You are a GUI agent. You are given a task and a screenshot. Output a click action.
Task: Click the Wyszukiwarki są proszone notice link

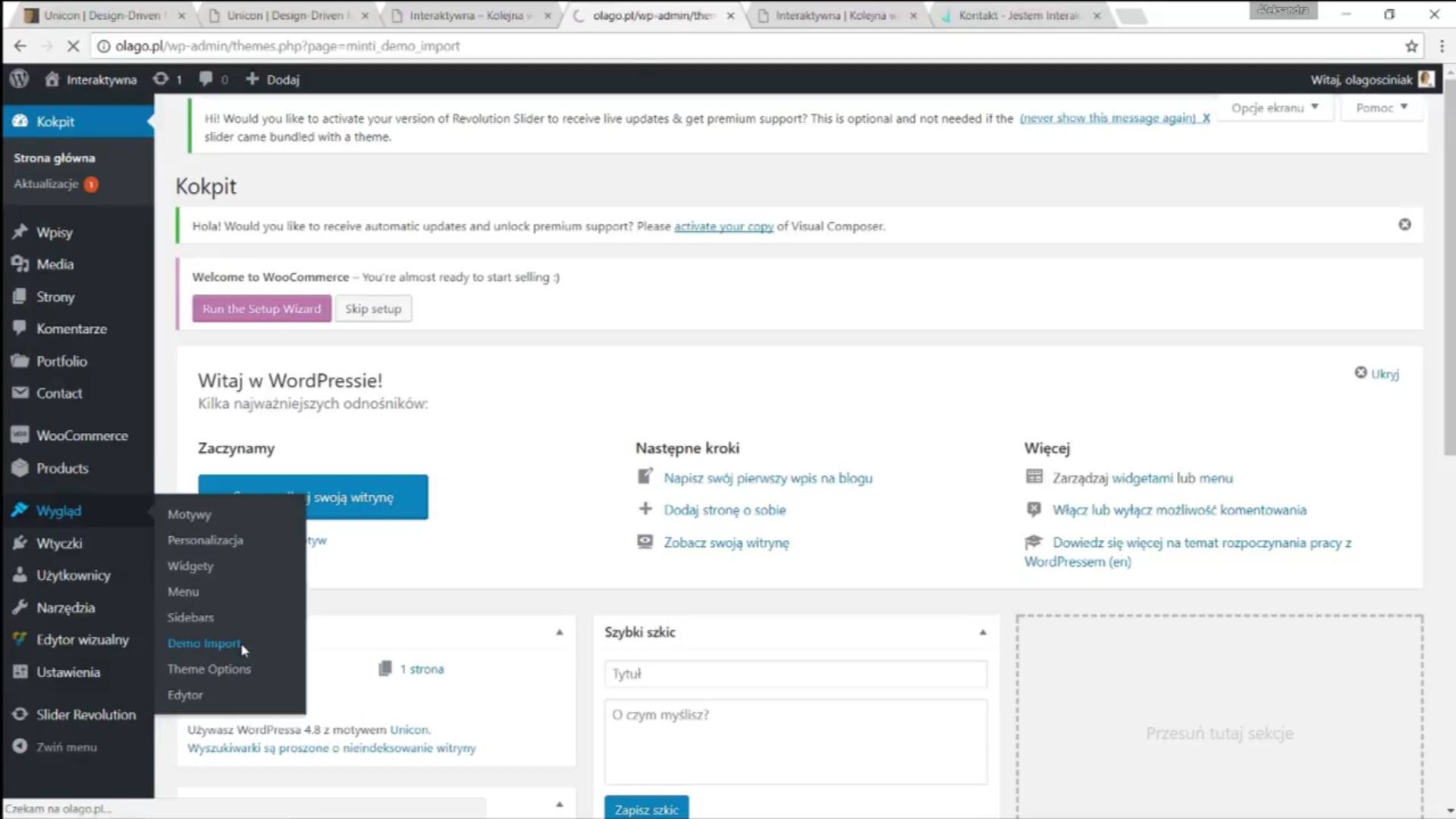pyautogui.click(x=331, y=748)
